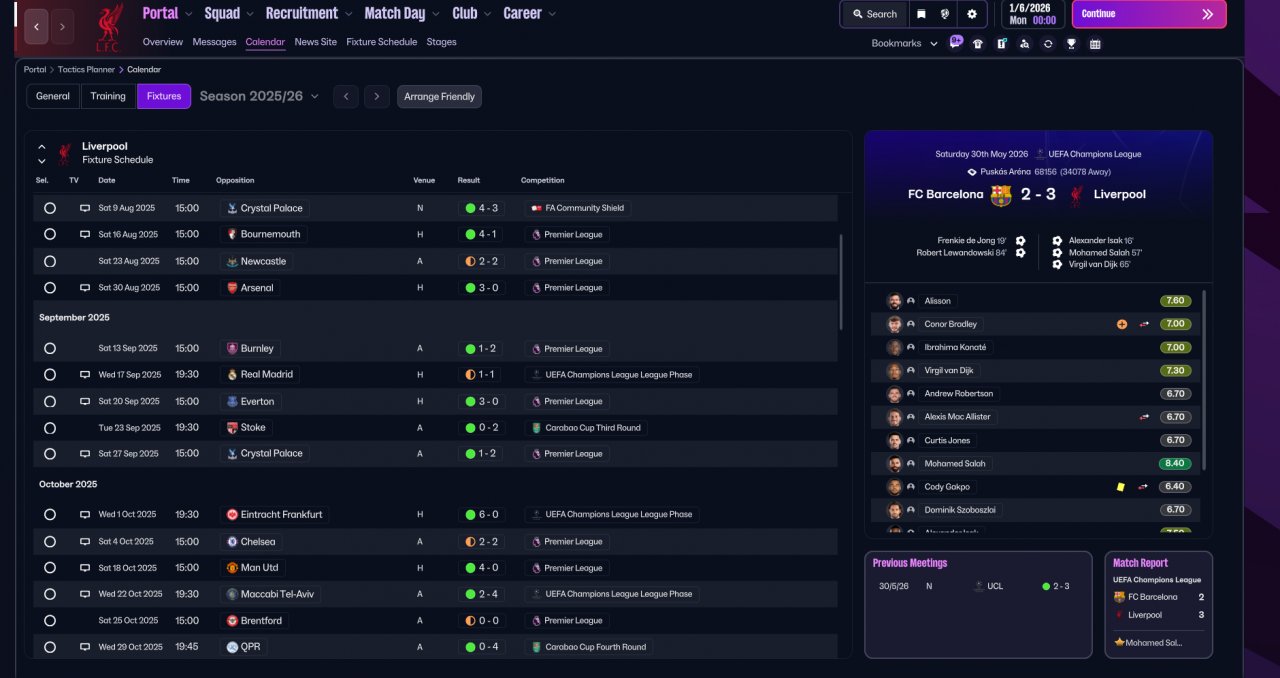Screen dimensions: 1280x678
Task: Click Alexis Mac Allister's substitution arrows icon
Action: point(1144,417)
